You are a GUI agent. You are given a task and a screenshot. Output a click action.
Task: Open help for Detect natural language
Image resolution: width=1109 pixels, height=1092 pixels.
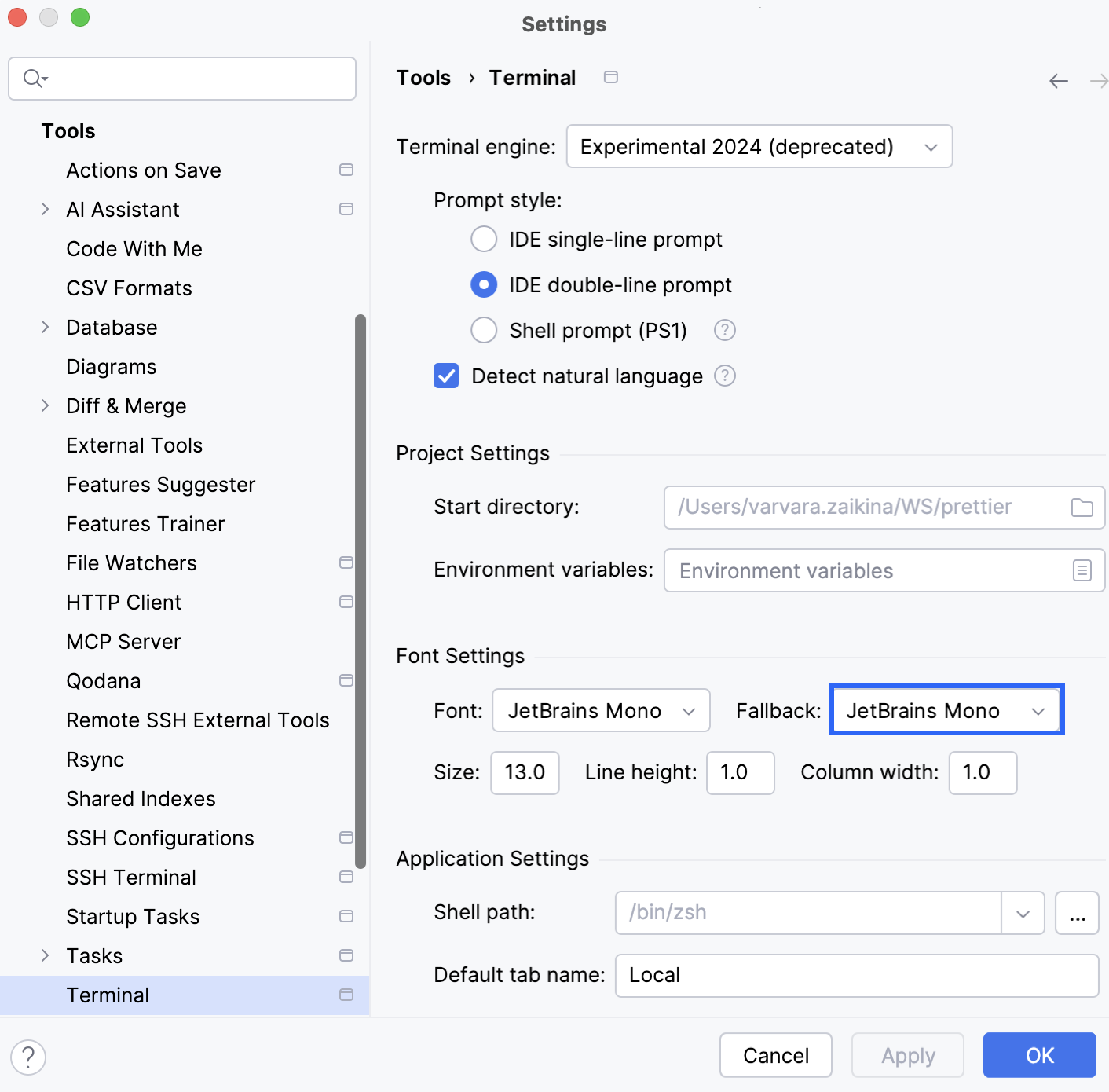click(724, 376)
